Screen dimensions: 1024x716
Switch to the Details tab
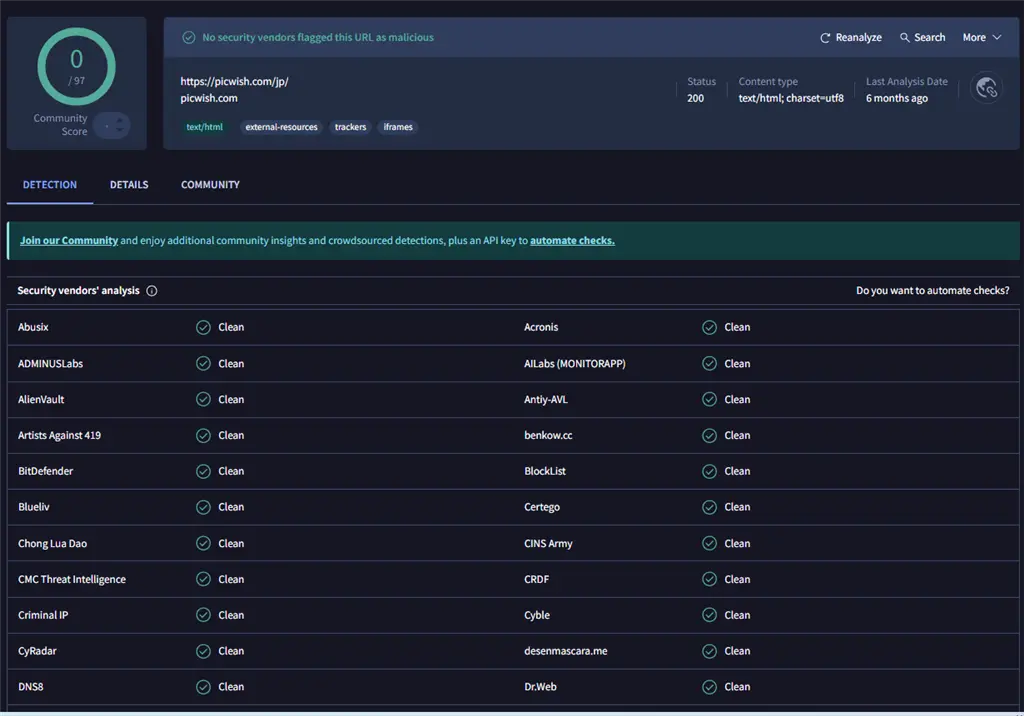[x=129, y=185]
